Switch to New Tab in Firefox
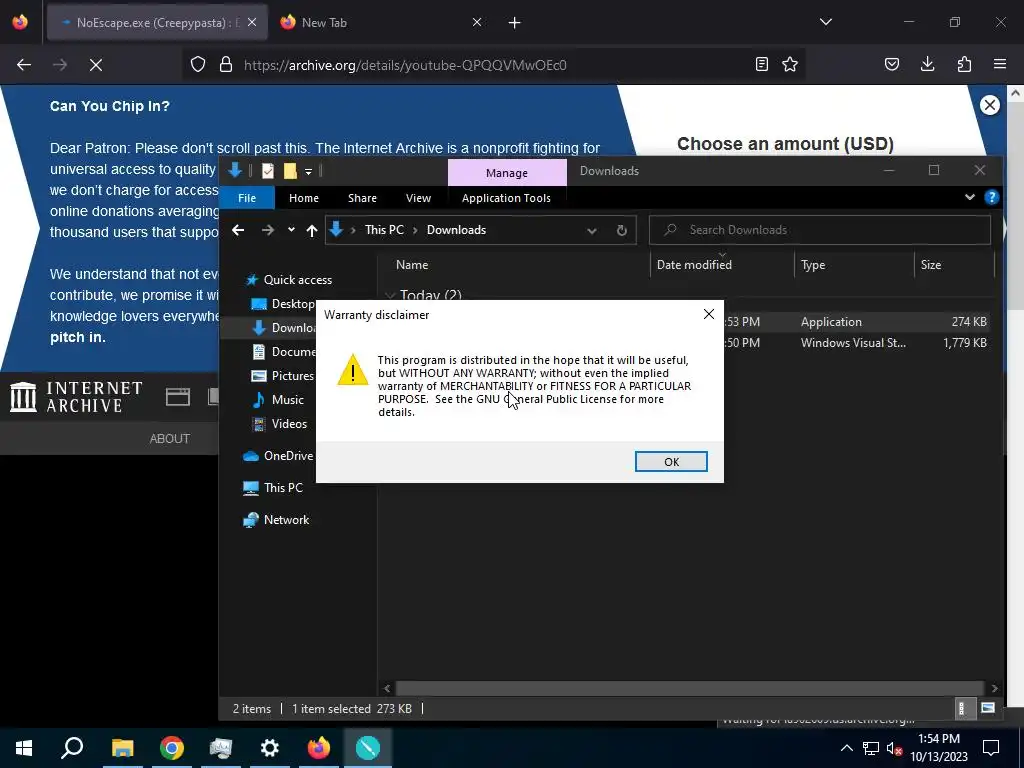 [x=379, y=23]
